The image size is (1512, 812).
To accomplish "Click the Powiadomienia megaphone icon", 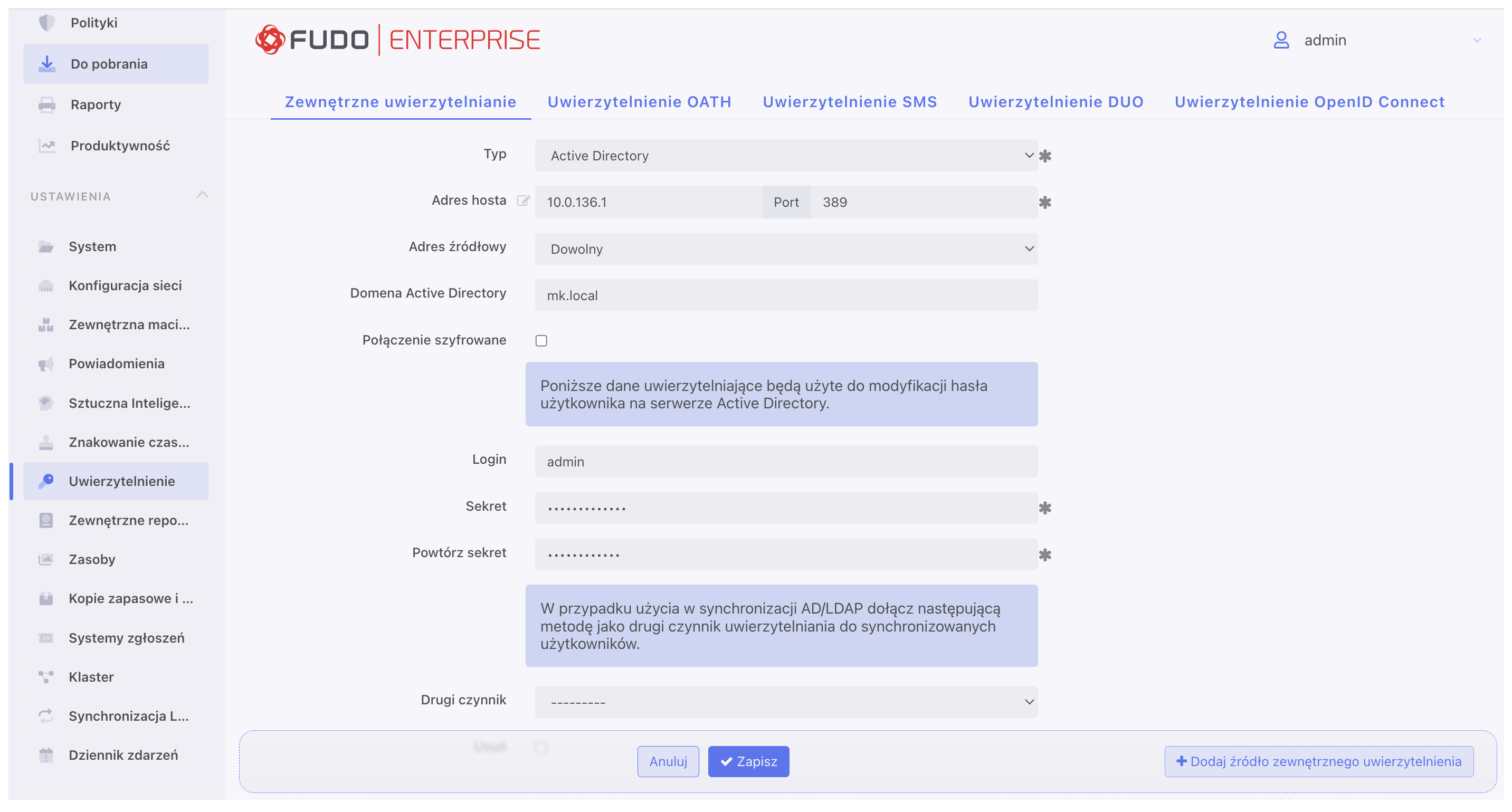I will click(x=46, y=364).
